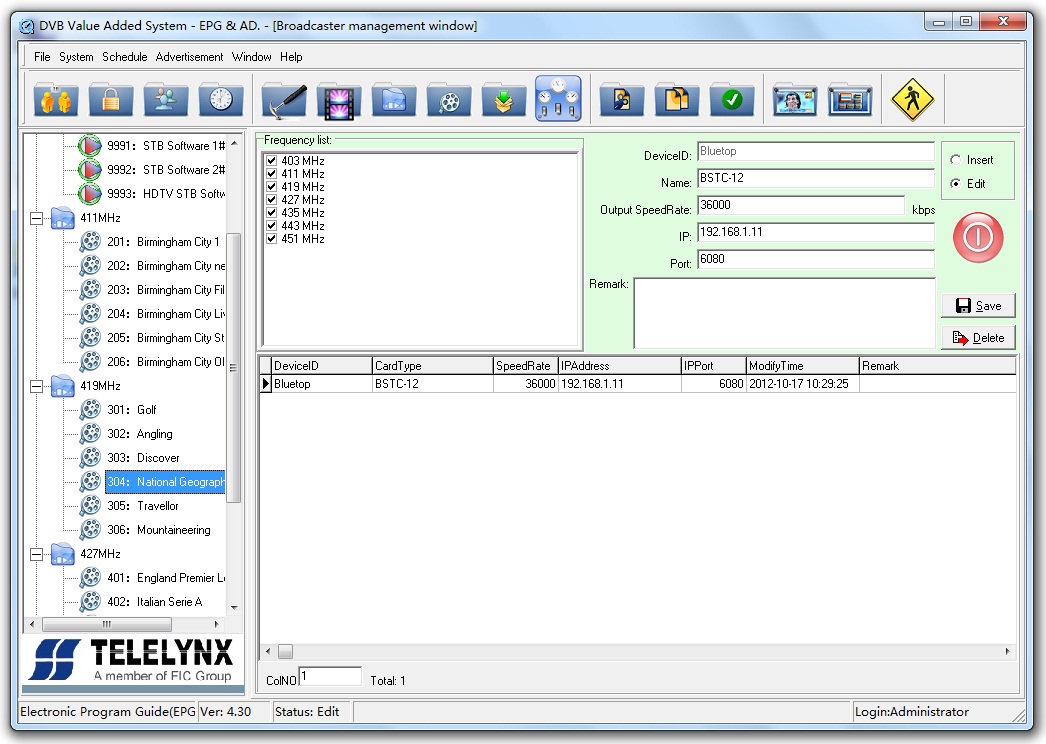Open the clock folder toolbar icon
1046x744 pixels.
click(x=221, y=100)
